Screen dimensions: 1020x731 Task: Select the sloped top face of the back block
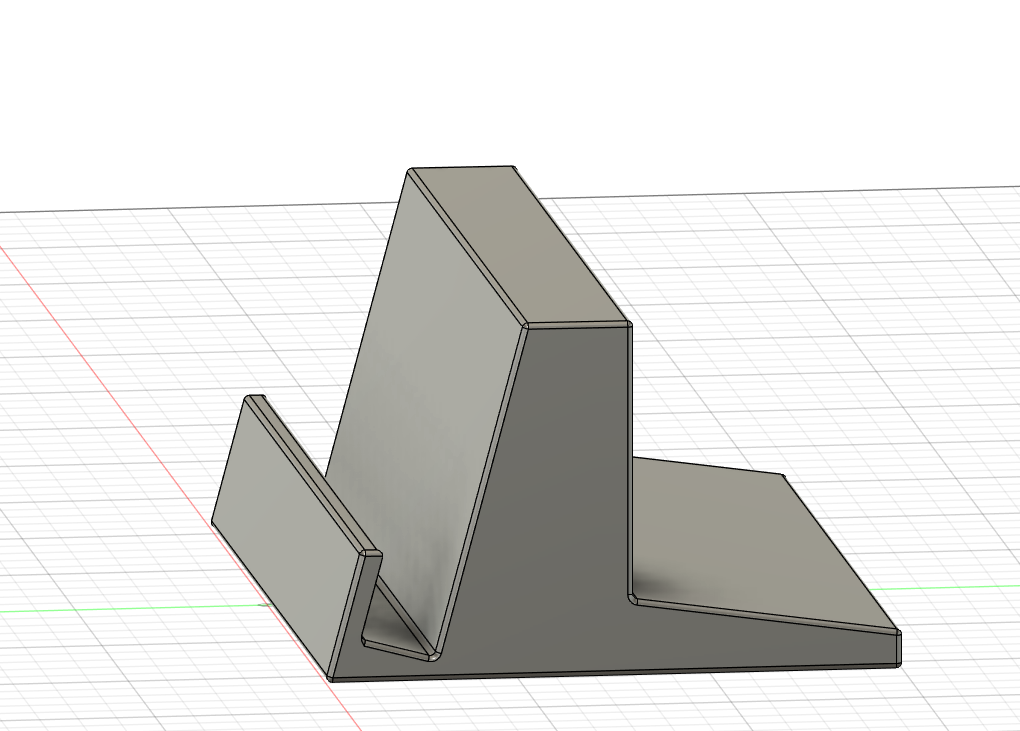[520, 244]
